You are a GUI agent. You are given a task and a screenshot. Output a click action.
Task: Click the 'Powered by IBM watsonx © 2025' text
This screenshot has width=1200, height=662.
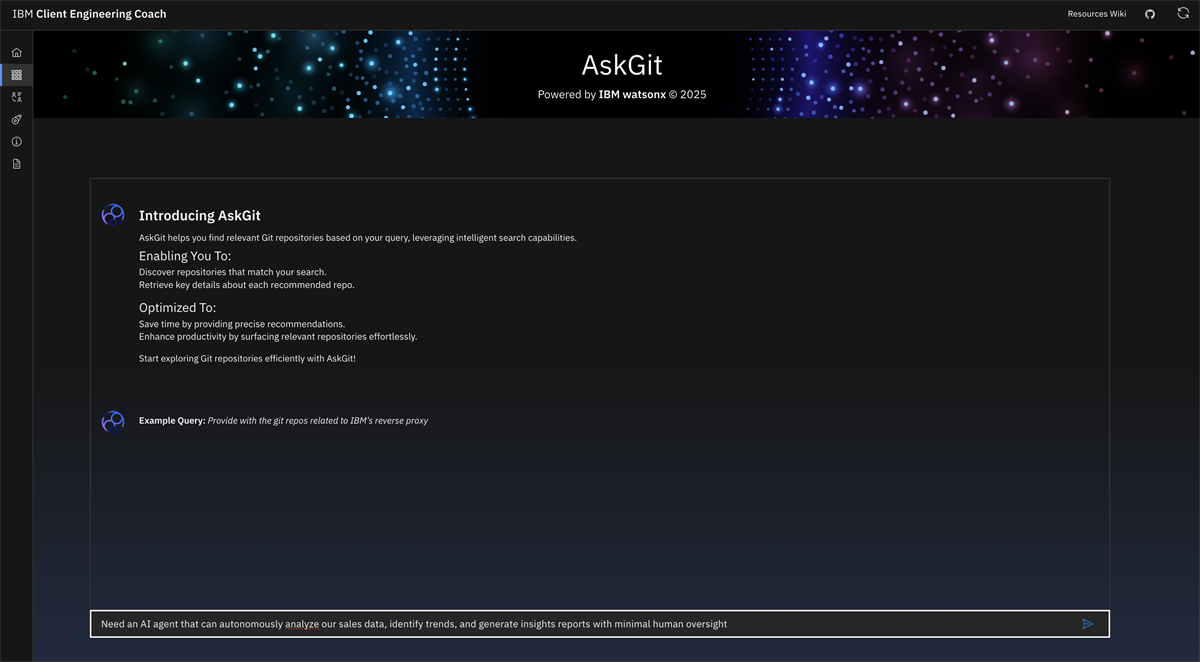point(622,95)
